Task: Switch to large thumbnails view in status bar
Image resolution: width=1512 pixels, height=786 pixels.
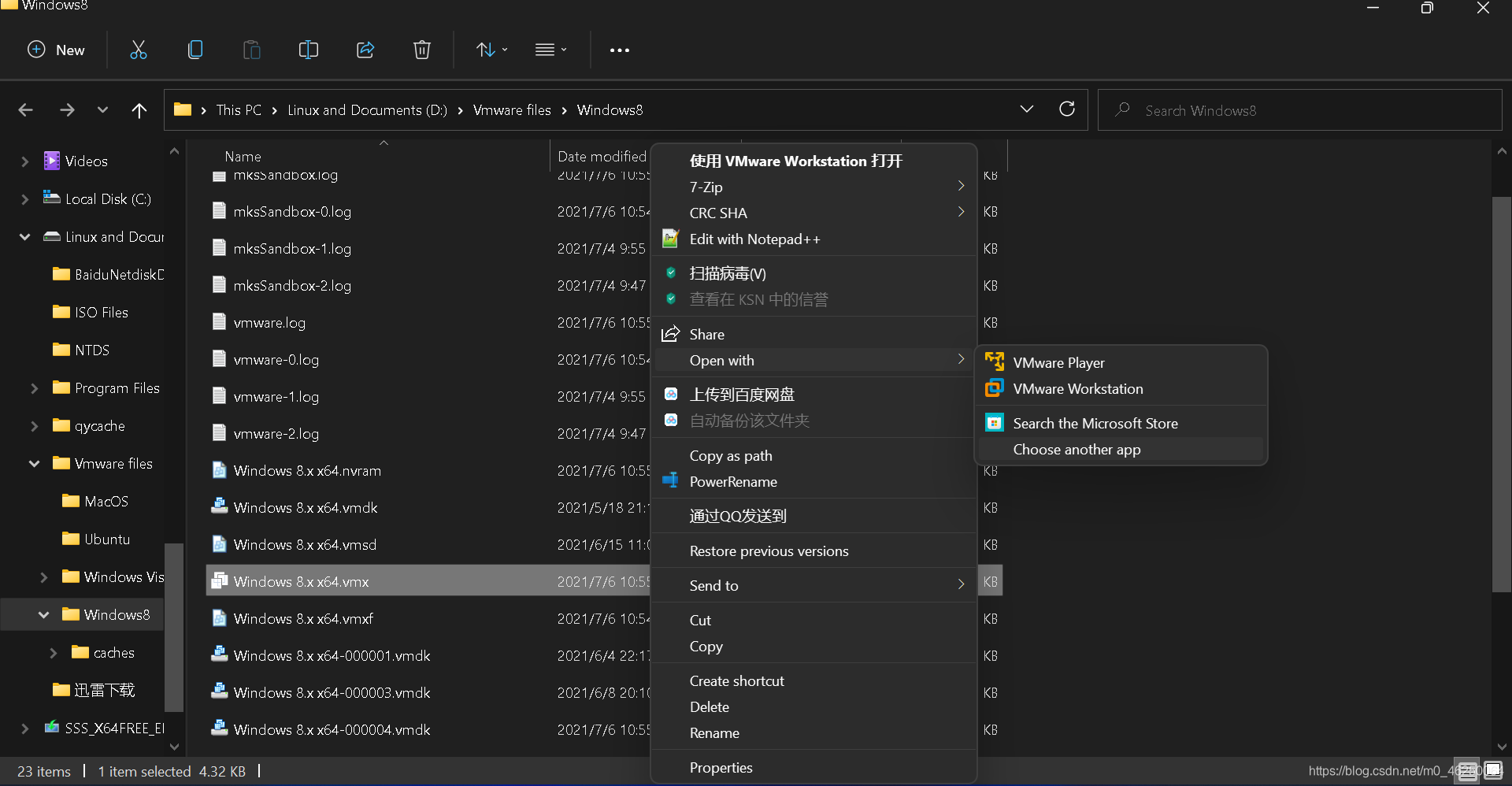Action: [1493, 770]
